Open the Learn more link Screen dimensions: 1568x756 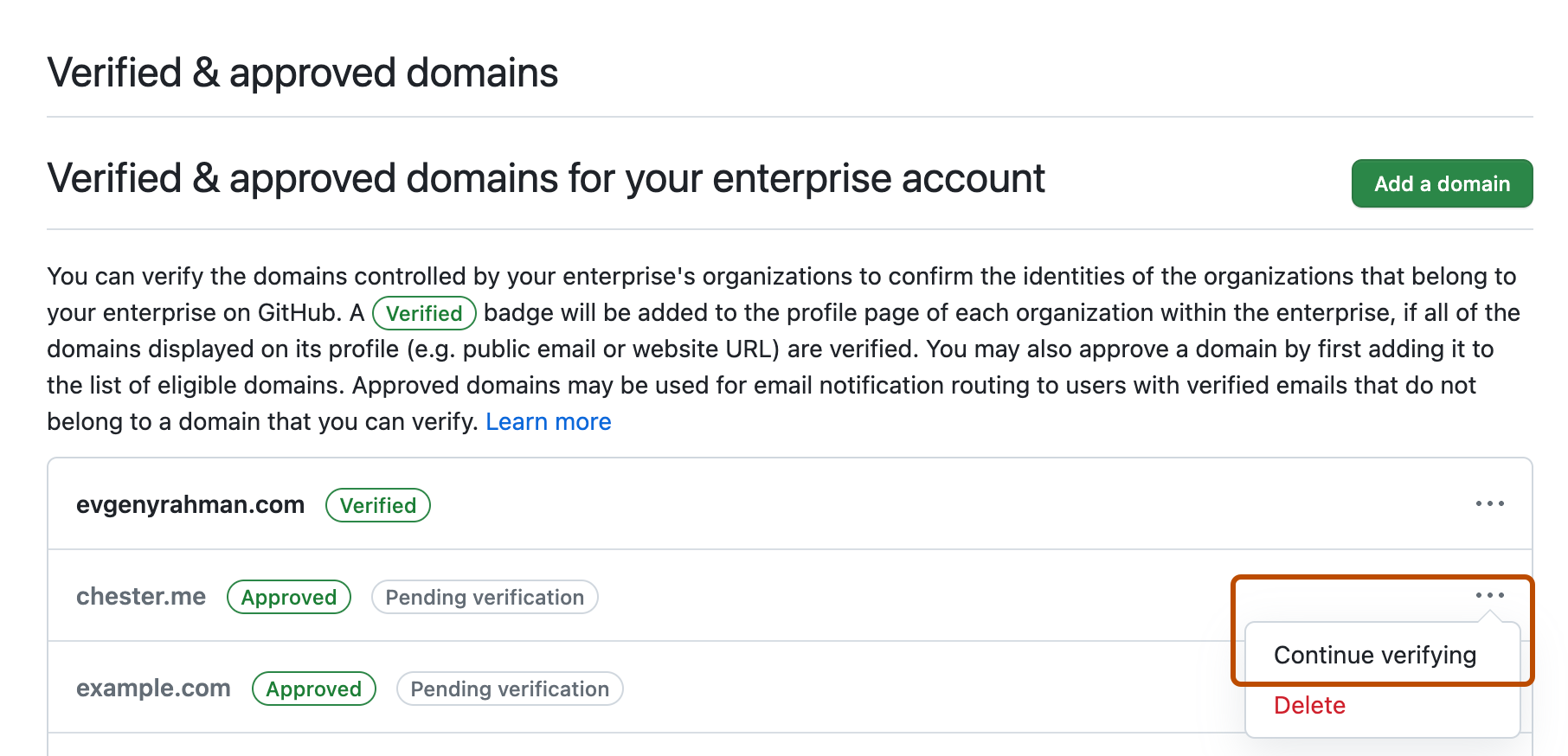tap(548, 422)
